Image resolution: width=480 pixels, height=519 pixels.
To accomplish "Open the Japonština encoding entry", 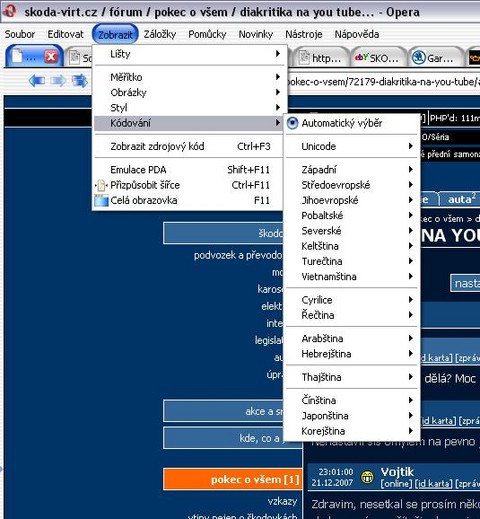I will [x=352, y=416].
